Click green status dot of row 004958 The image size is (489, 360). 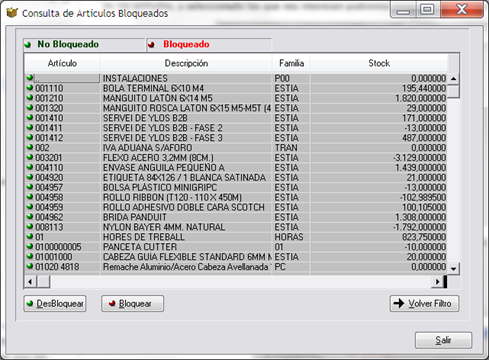tap(30, 197)
